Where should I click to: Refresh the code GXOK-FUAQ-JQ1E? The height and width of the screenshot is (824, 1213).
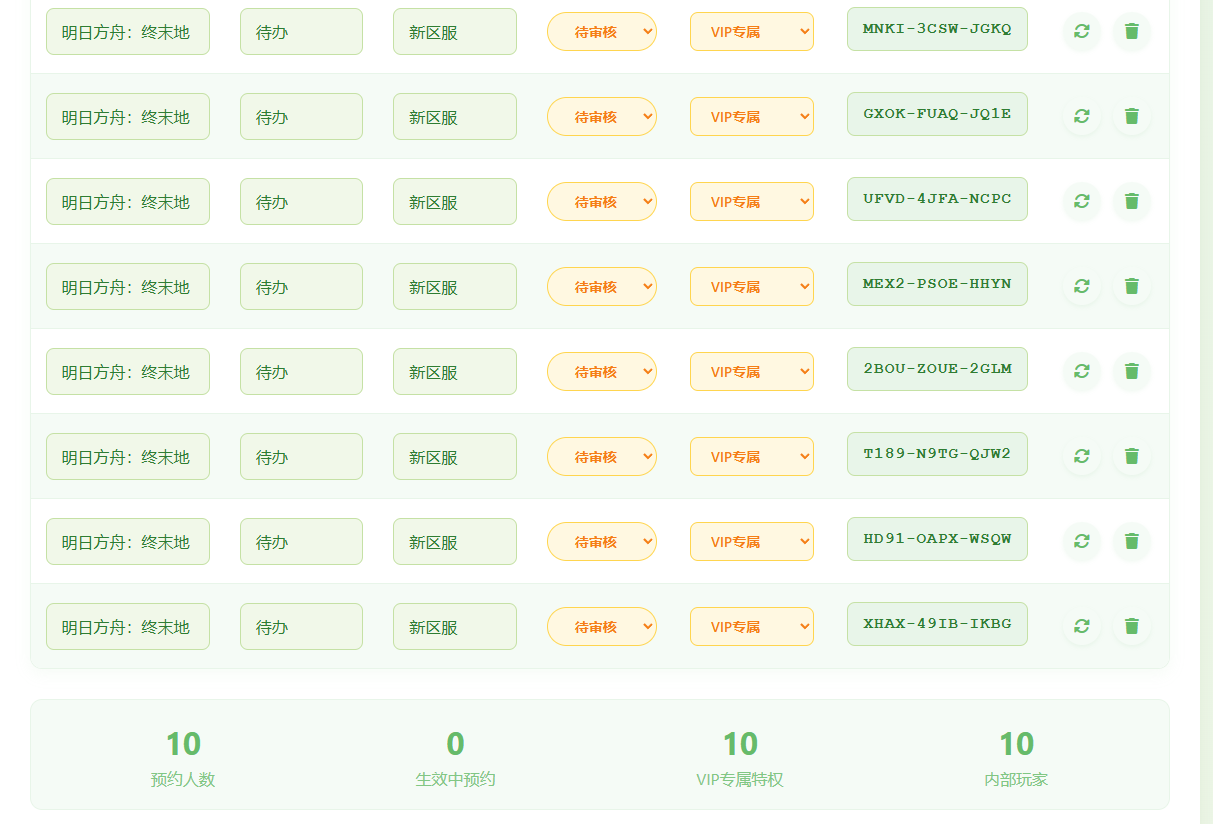click(1081, 116)
